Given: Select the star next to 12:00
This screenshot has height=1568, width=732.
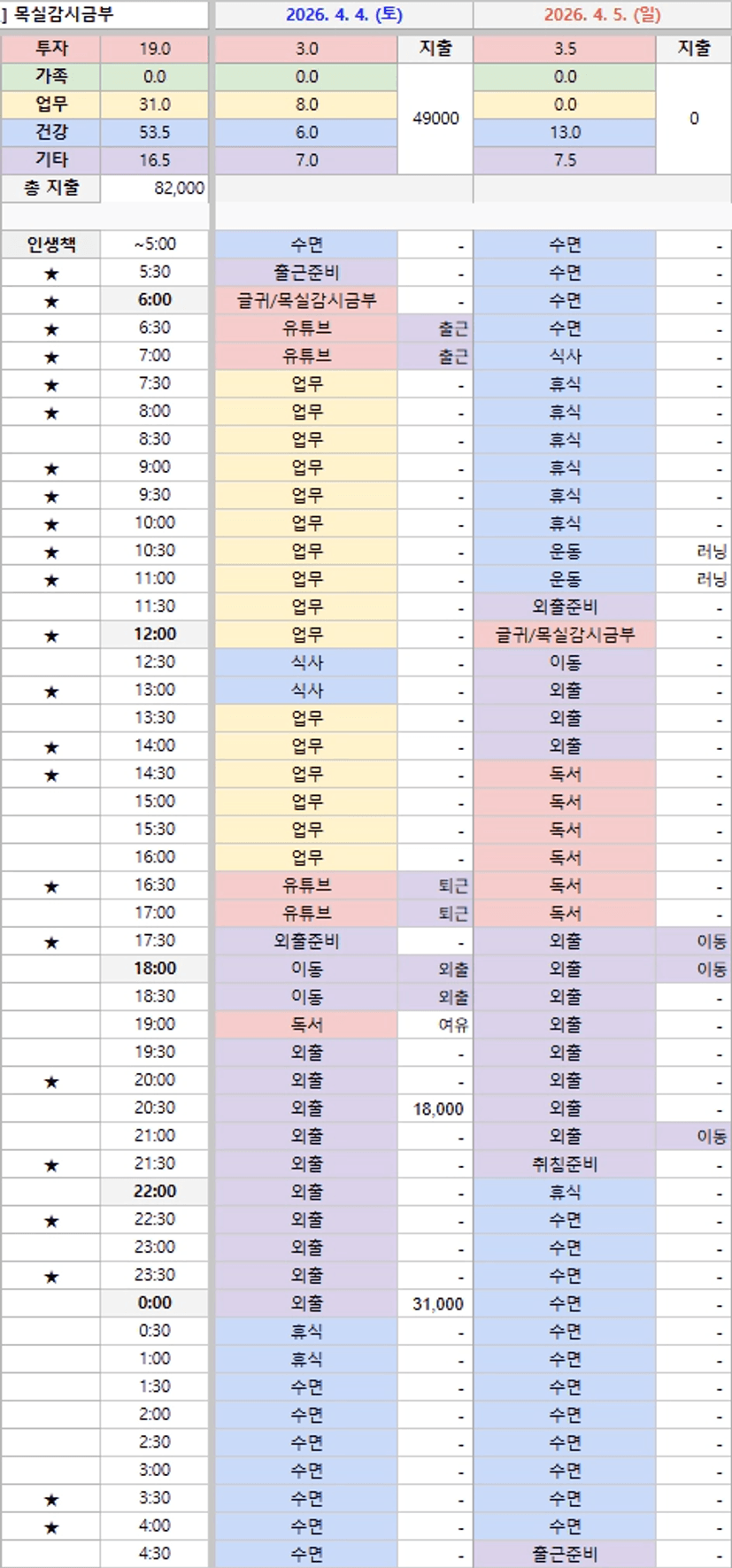Looking at the screenshot, I should point(51,636).
